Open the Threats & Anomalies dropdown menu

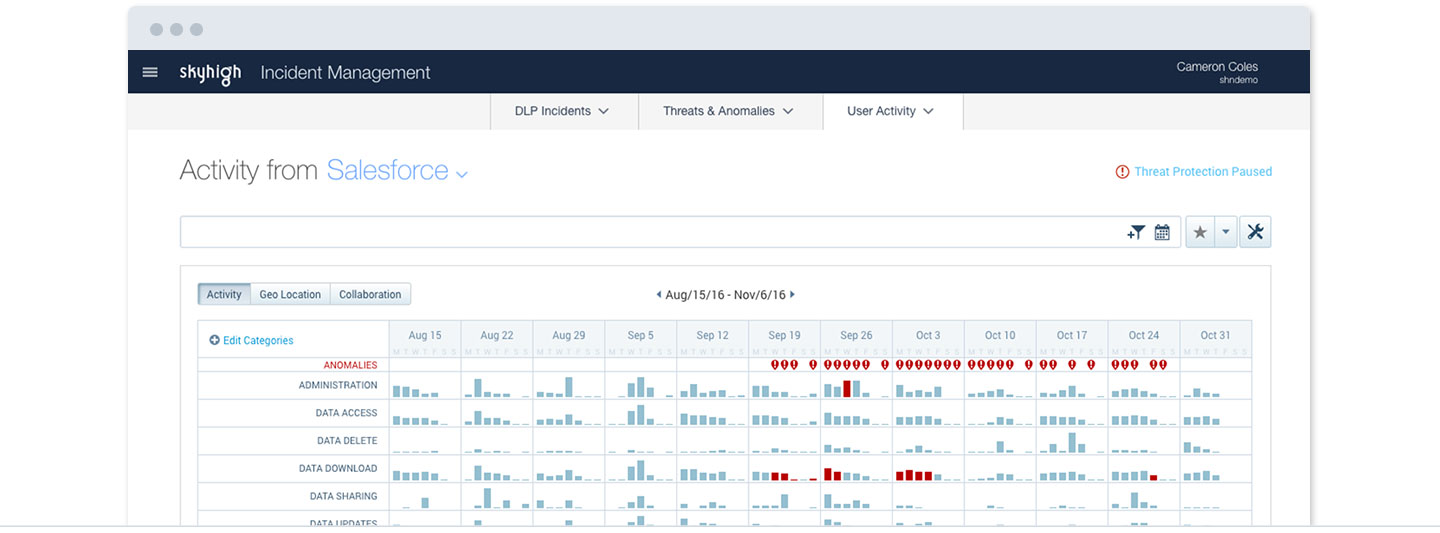(x=730, y=111)
